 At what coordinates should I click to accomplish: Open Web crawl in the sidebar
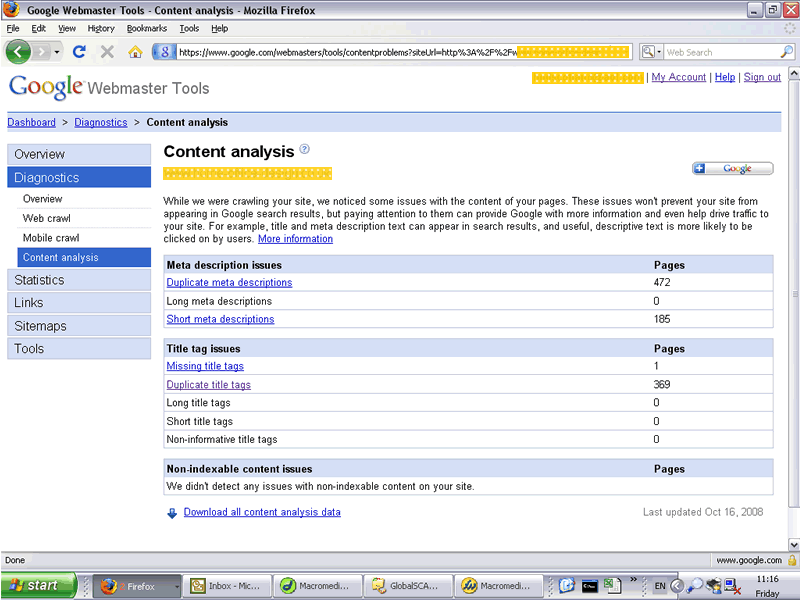pyautogui.click(x=46, y=218)
